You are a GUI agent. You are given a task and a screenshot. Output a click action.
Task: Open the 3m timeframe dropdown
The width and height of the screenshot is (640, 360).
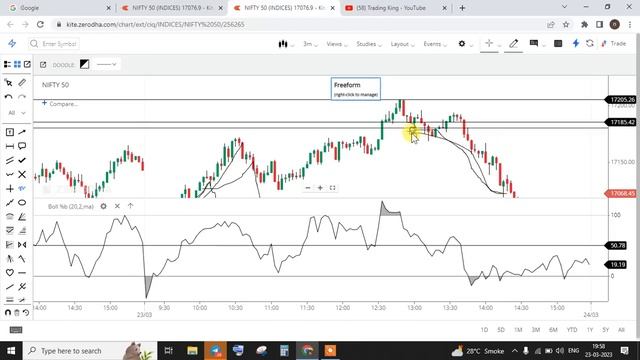coord(310,44)
